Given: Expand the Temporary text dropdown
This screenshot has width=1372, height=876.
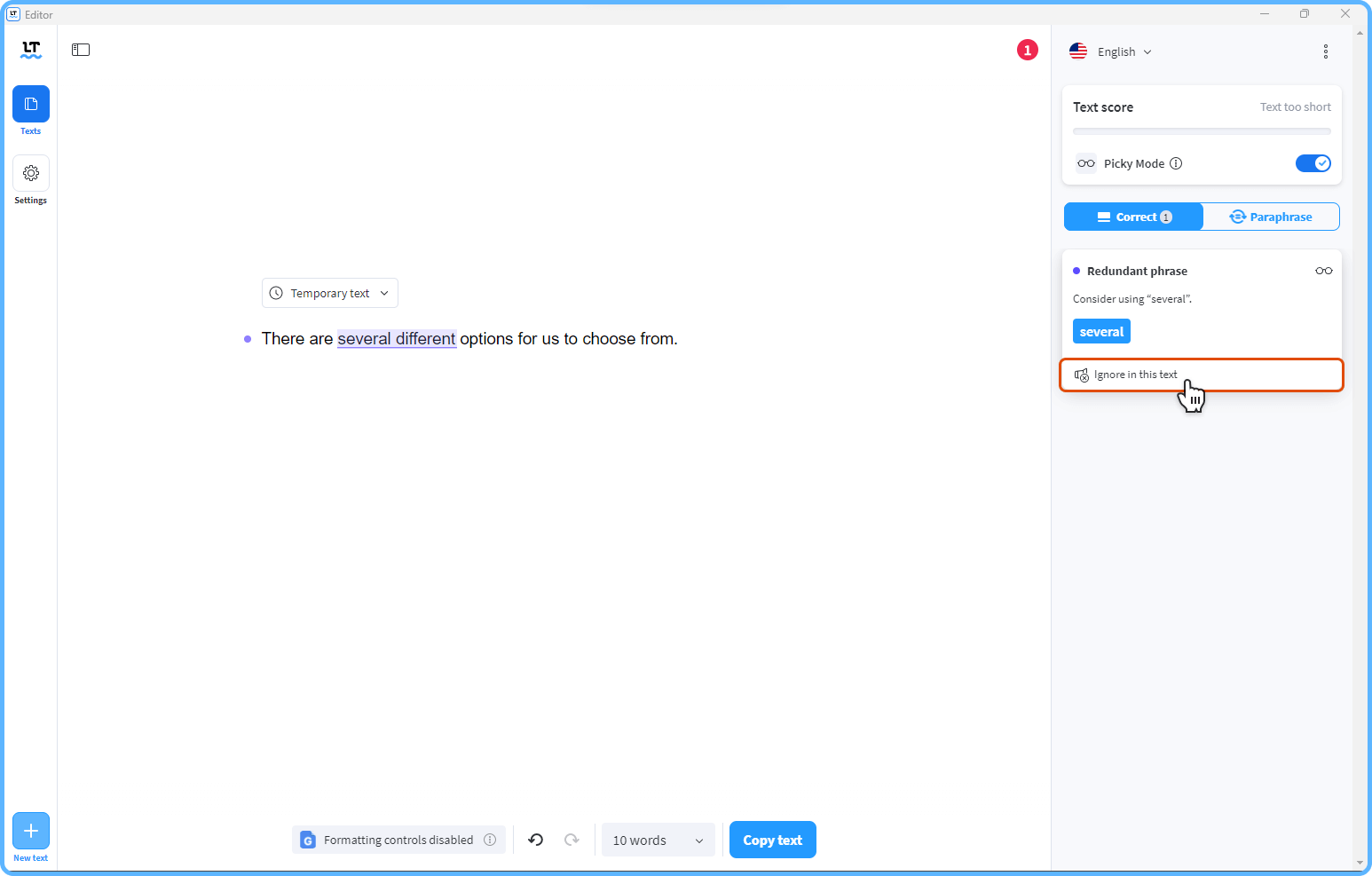Looking at the screenshot, I should [330, 293].
